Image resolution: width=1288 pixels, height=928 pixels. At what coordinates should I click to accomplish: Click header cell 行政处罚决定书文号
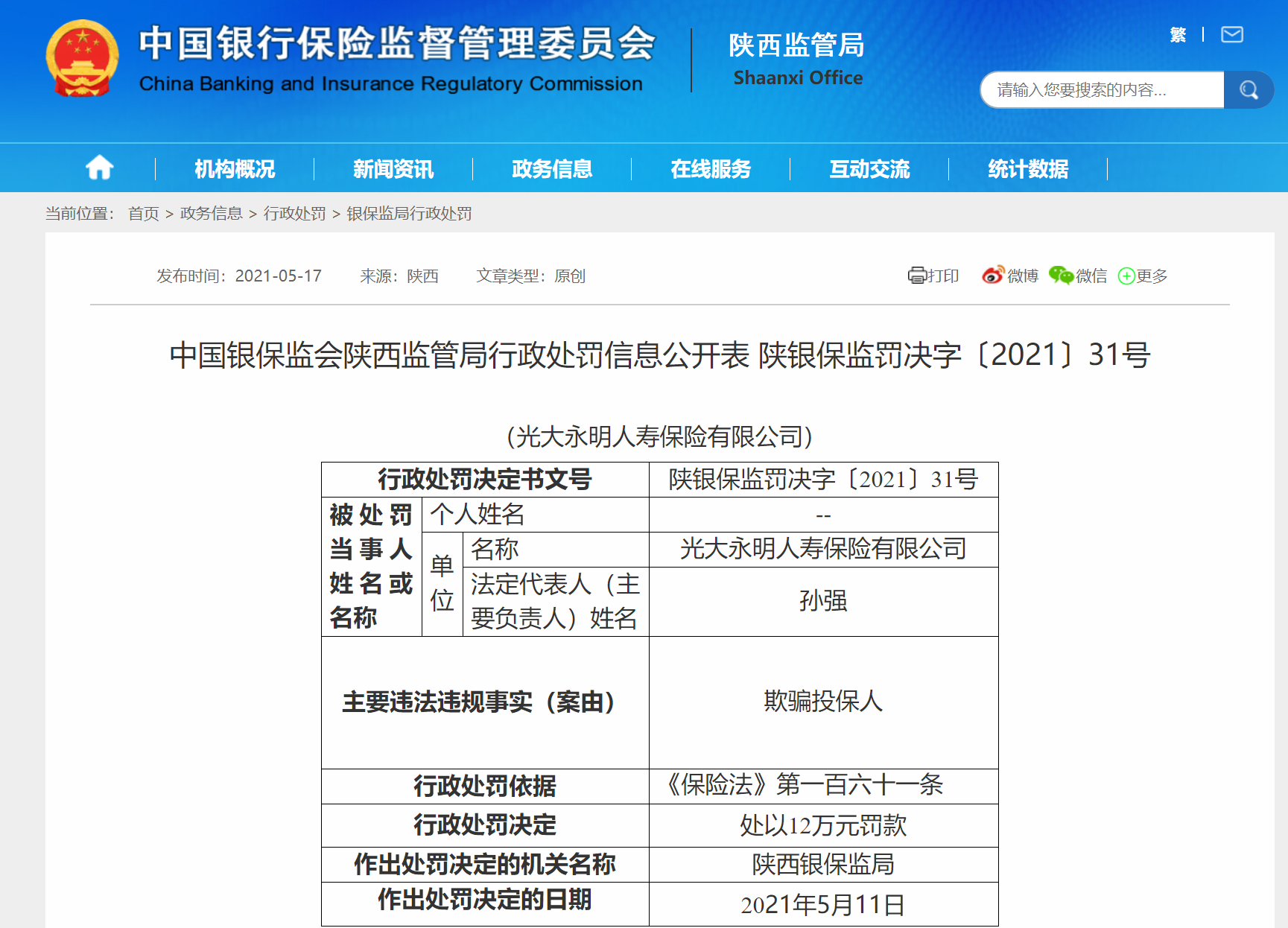coord(485,480)
